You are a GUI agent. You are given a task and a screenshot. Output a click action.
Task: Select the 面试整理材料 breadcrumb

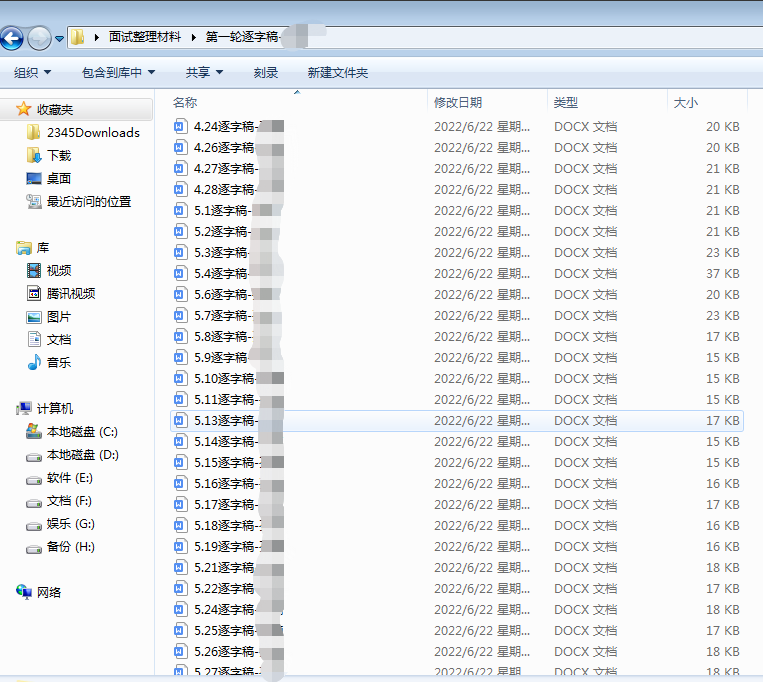[145, 37]
